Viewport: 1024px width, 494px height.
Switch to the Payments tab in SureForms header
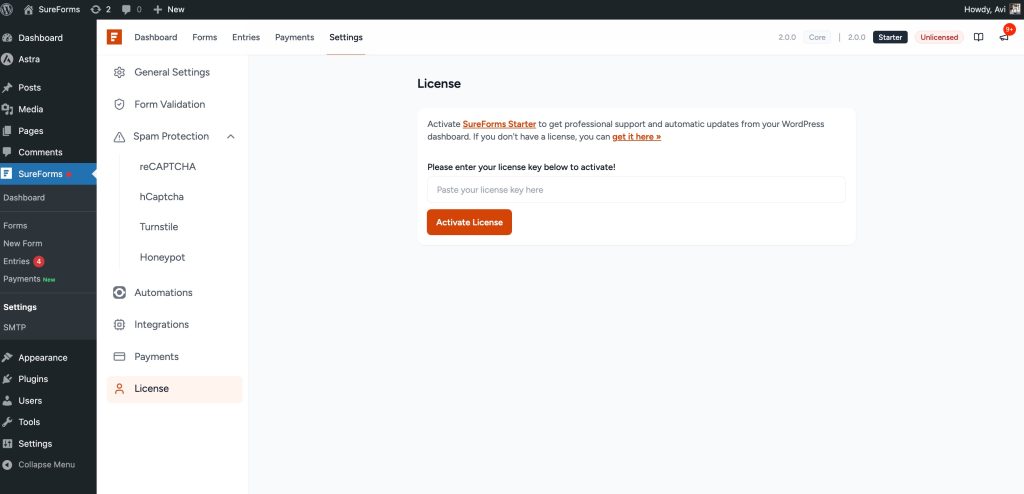tap(295, 37)
